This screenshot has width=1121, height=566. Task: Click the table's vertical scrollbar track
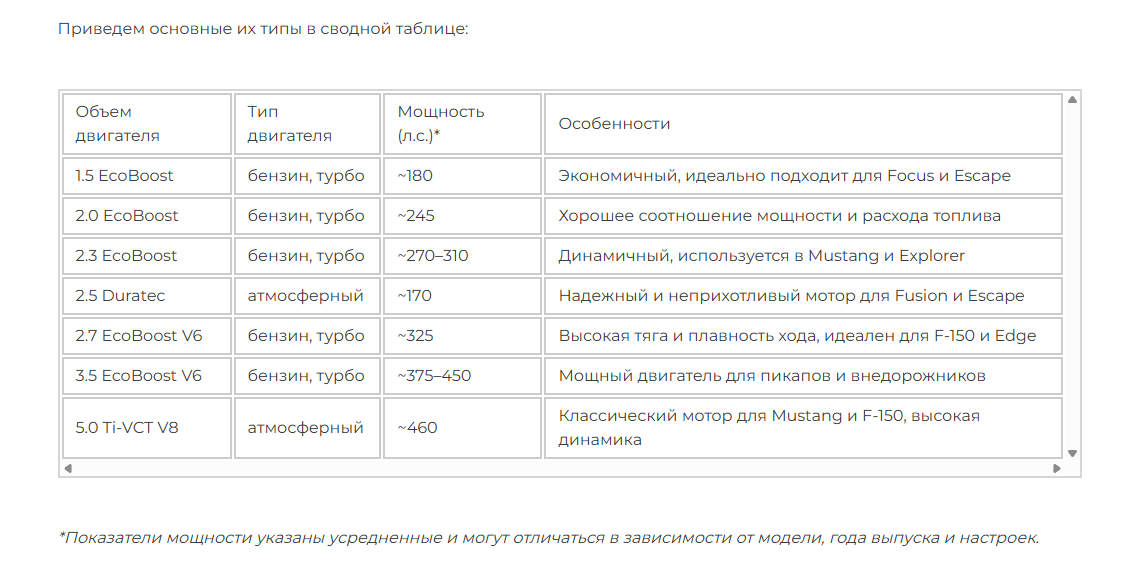tap(1072, 276)
